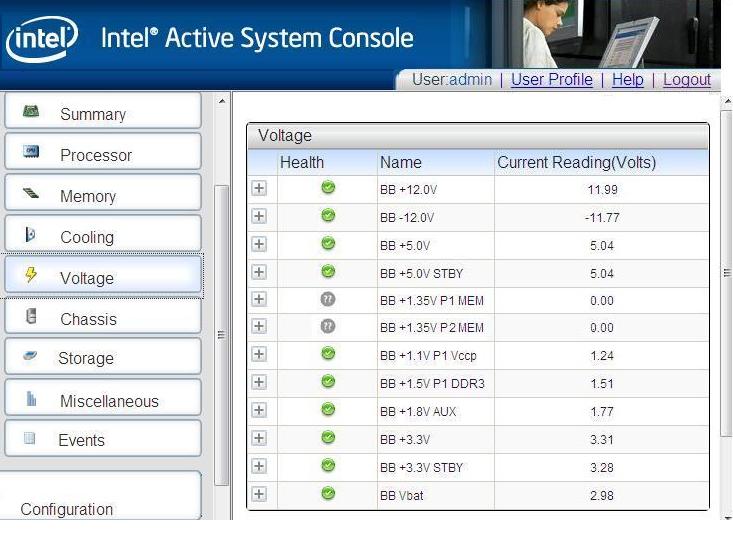
Task: Expand the BB +1.35V P2 MEM row
Action: [259, 326]
